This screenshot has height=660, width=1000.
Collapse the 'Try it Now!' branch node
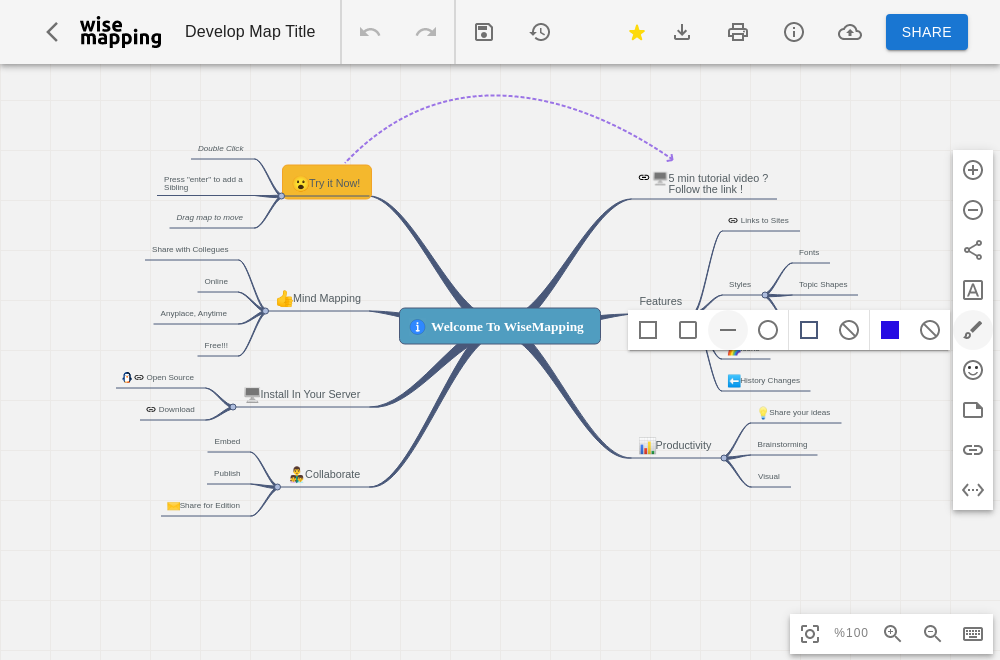281,196
